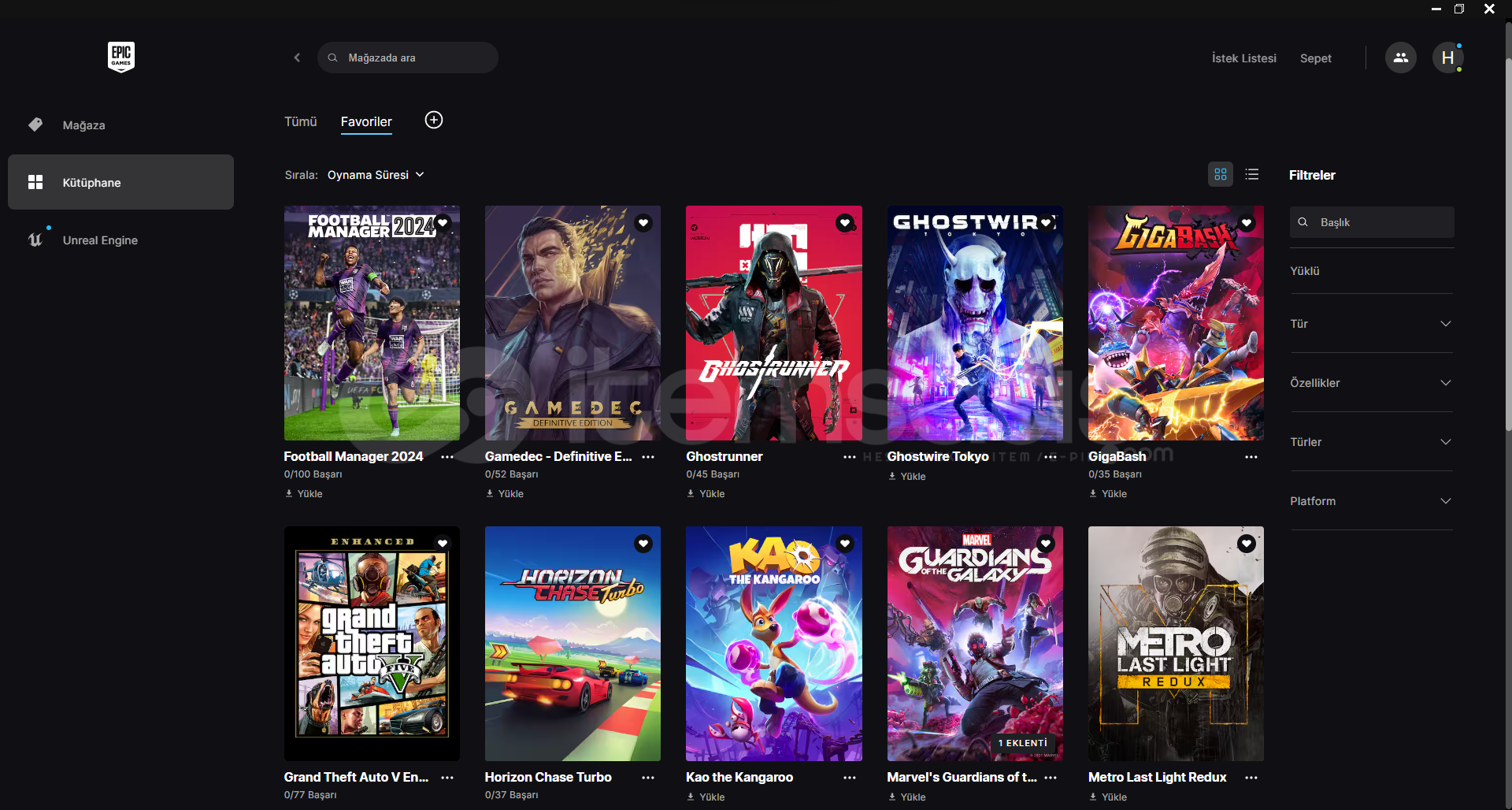
Task: Open options for Horizon Chase Turbo
Action: (x=648, y=778)
